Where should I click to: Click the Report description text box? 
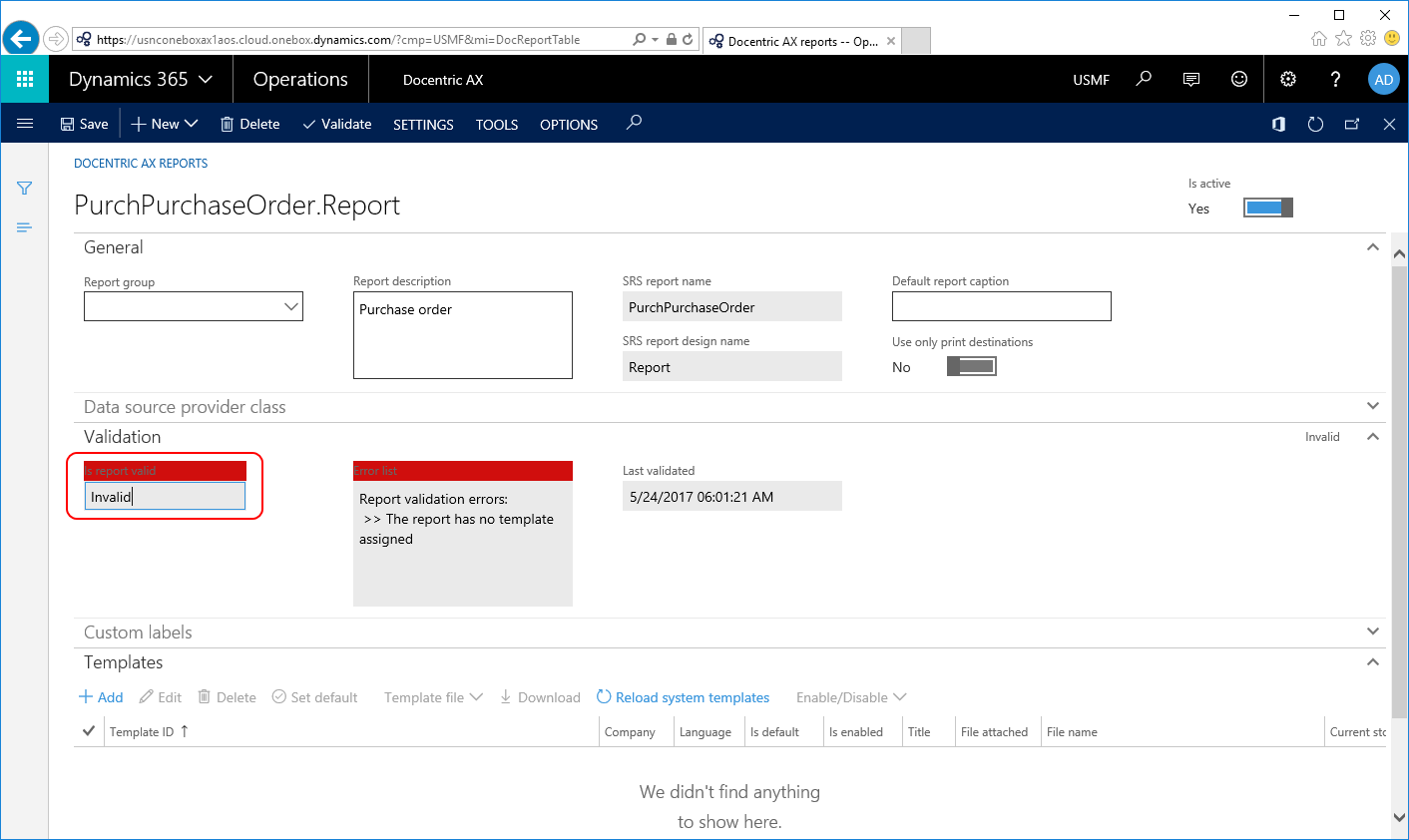coord(463,335)
